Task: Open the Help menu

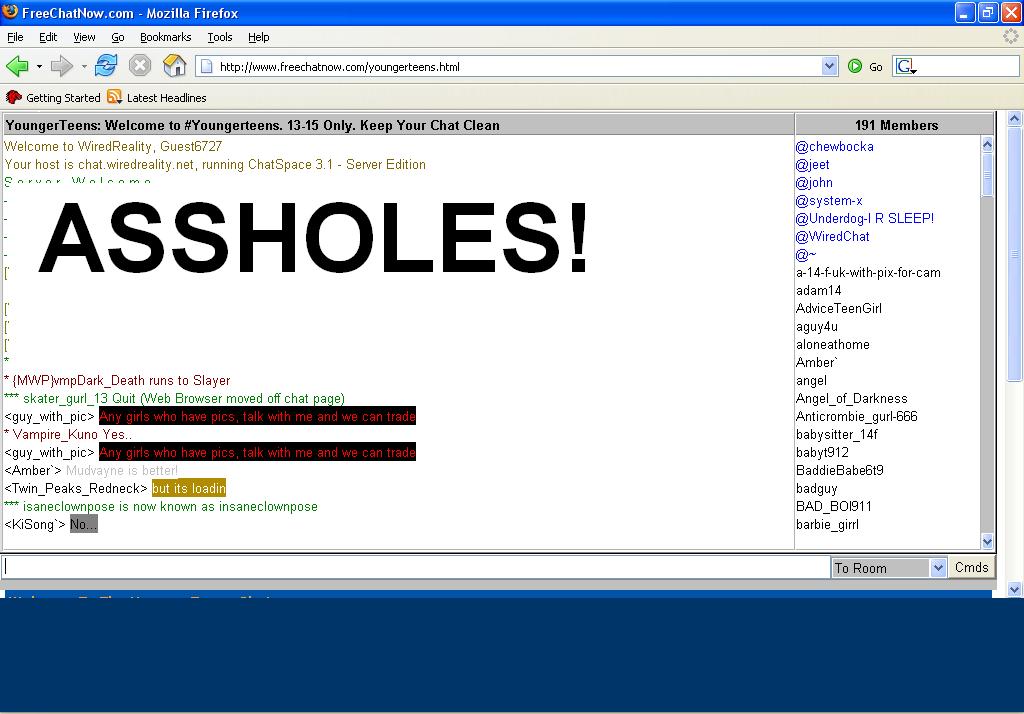Action: (x=259, y=37)
